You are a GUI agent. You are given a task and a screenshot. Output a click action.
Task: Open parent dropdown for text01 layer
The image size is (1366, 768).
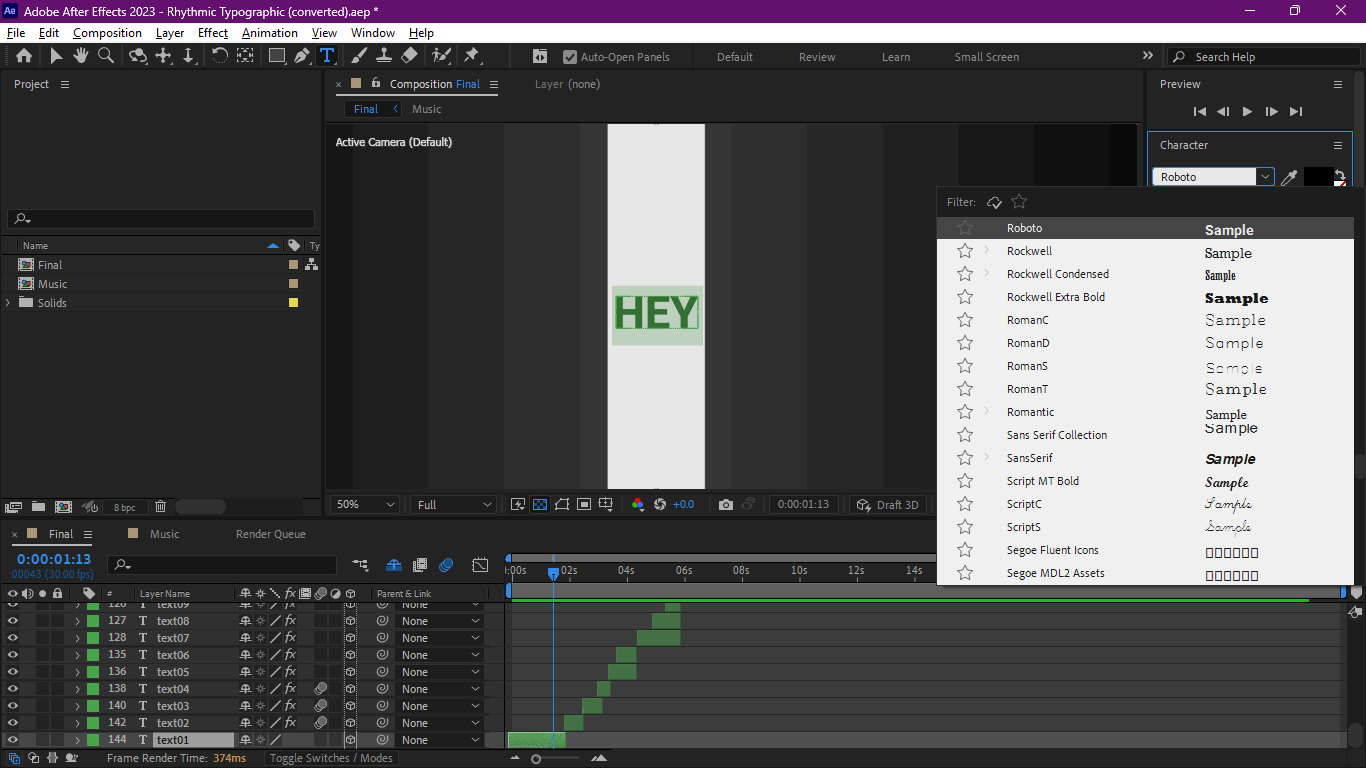click(x=440, y=740)
